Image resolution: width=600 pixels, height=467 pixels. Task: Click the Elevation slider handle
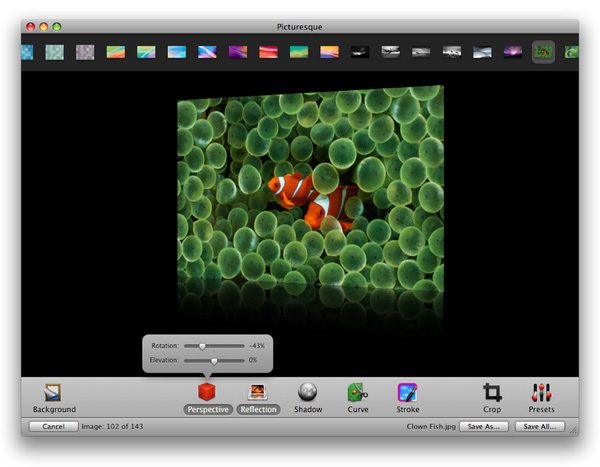click(214, 361)
